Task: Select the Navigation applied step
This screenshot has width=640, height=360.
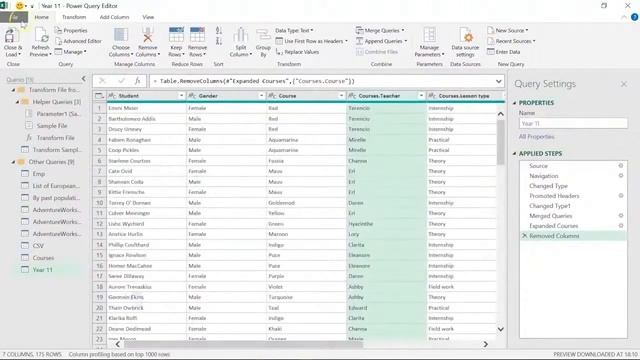Action: point(544,176)
